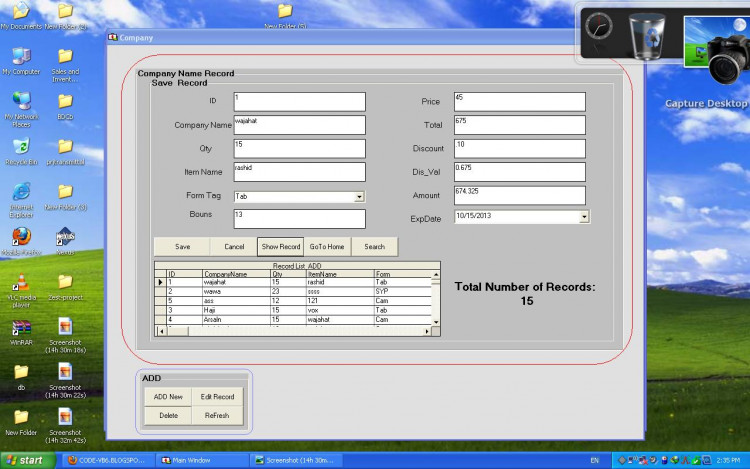The image size is (750, 469).
Task: Click the dock's clock widget
Action: 598,26
